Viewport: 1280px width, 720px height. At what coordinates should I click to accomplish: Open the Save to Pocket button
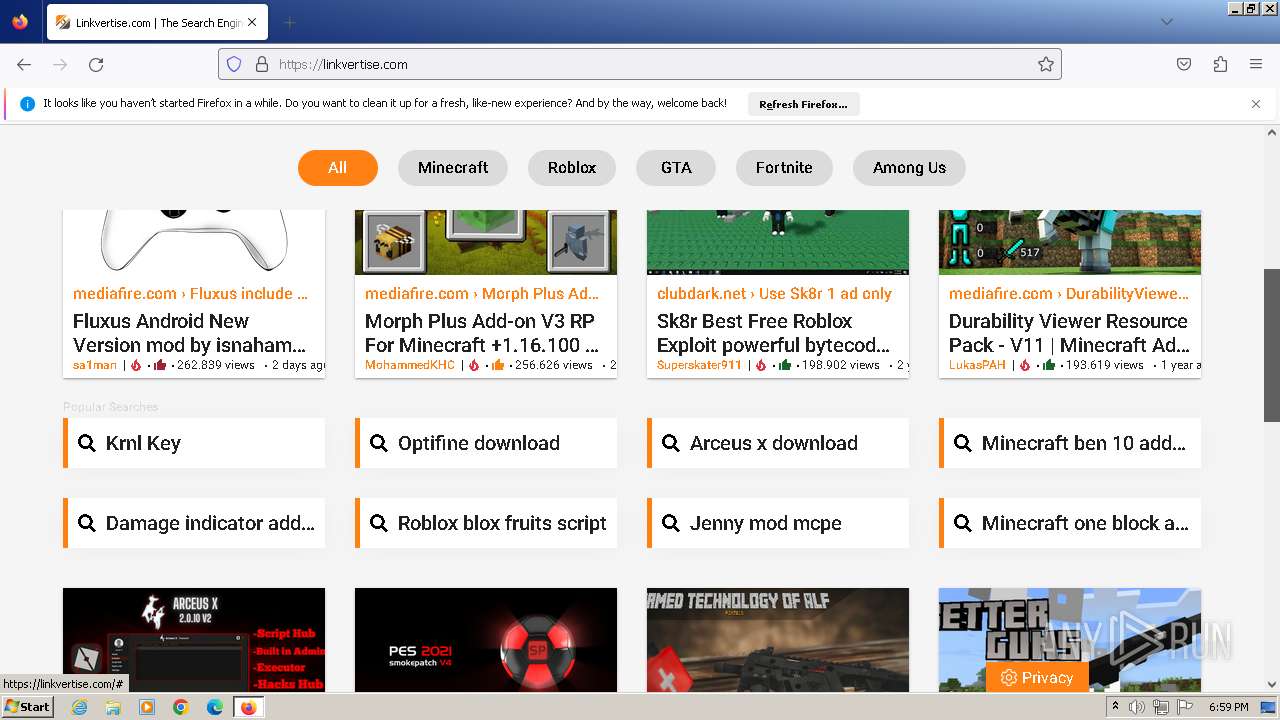(x=1184, y=64)
